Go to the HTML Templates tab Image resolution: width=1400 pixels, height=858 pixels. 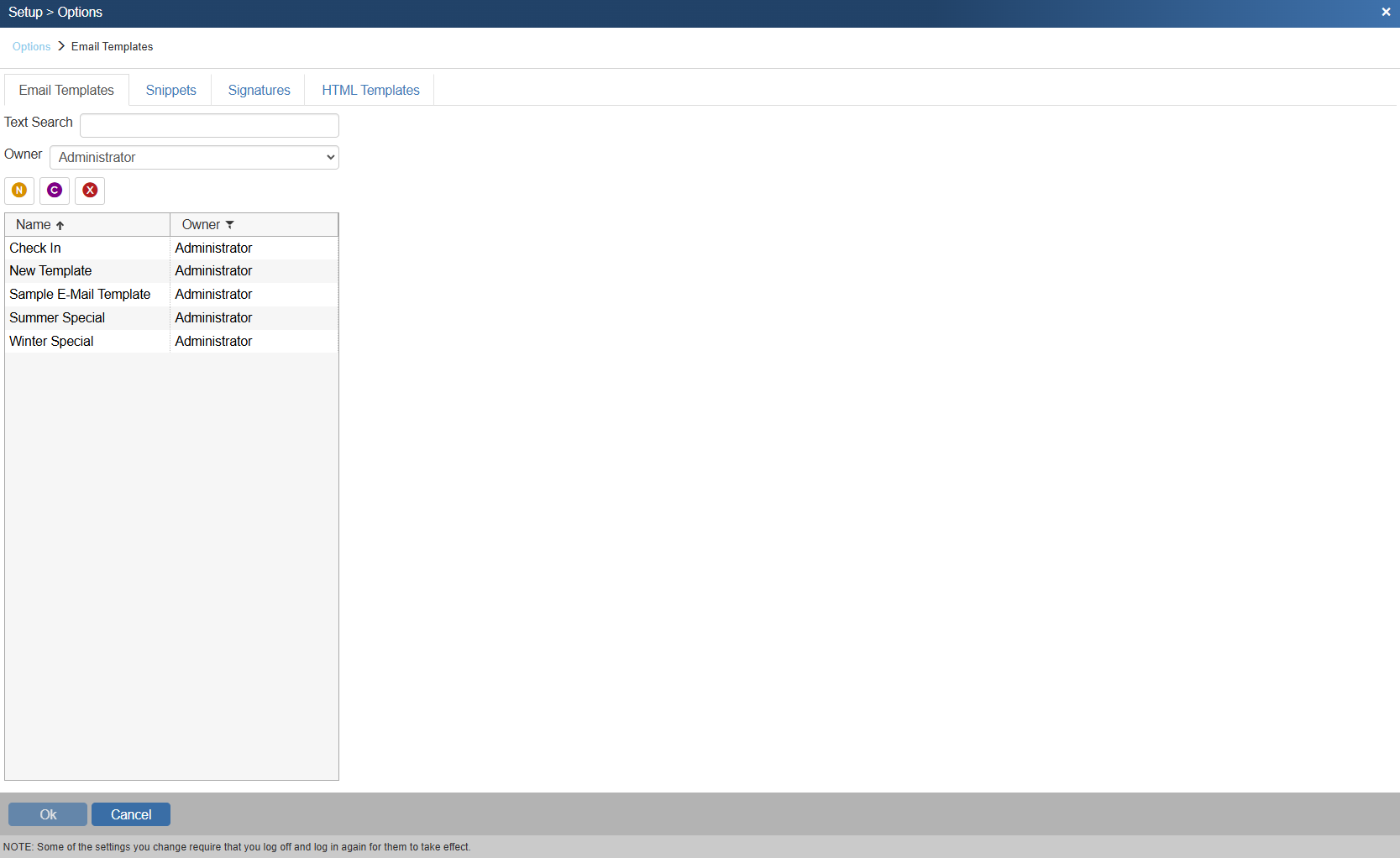pos(370,90)
